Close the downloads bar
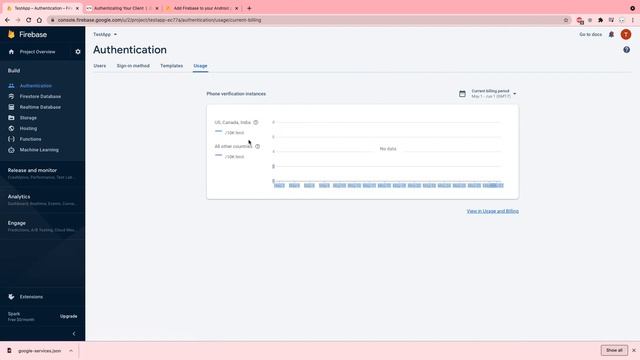Screen dimensions: 640x360 634,350
